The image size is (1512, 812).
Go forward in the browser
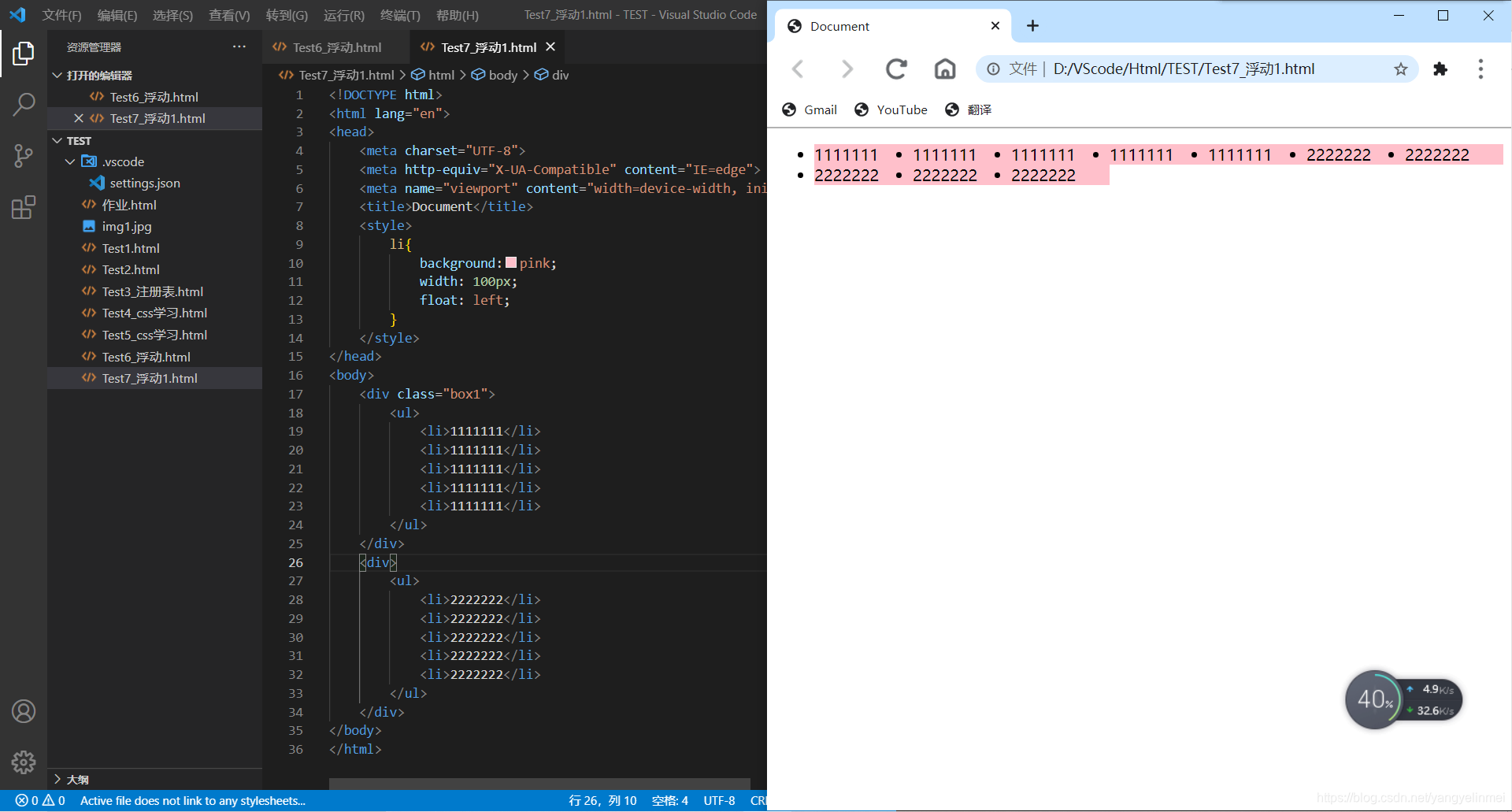[847, 69]
